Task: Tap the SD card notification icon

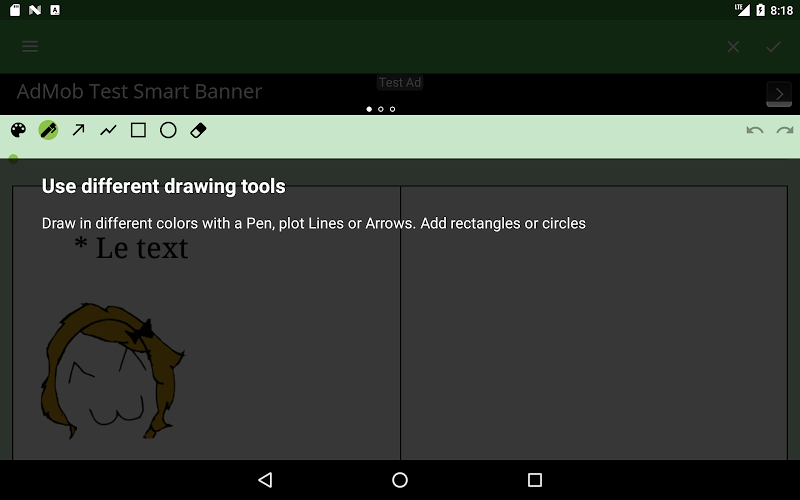Action: tap(15, 10)
